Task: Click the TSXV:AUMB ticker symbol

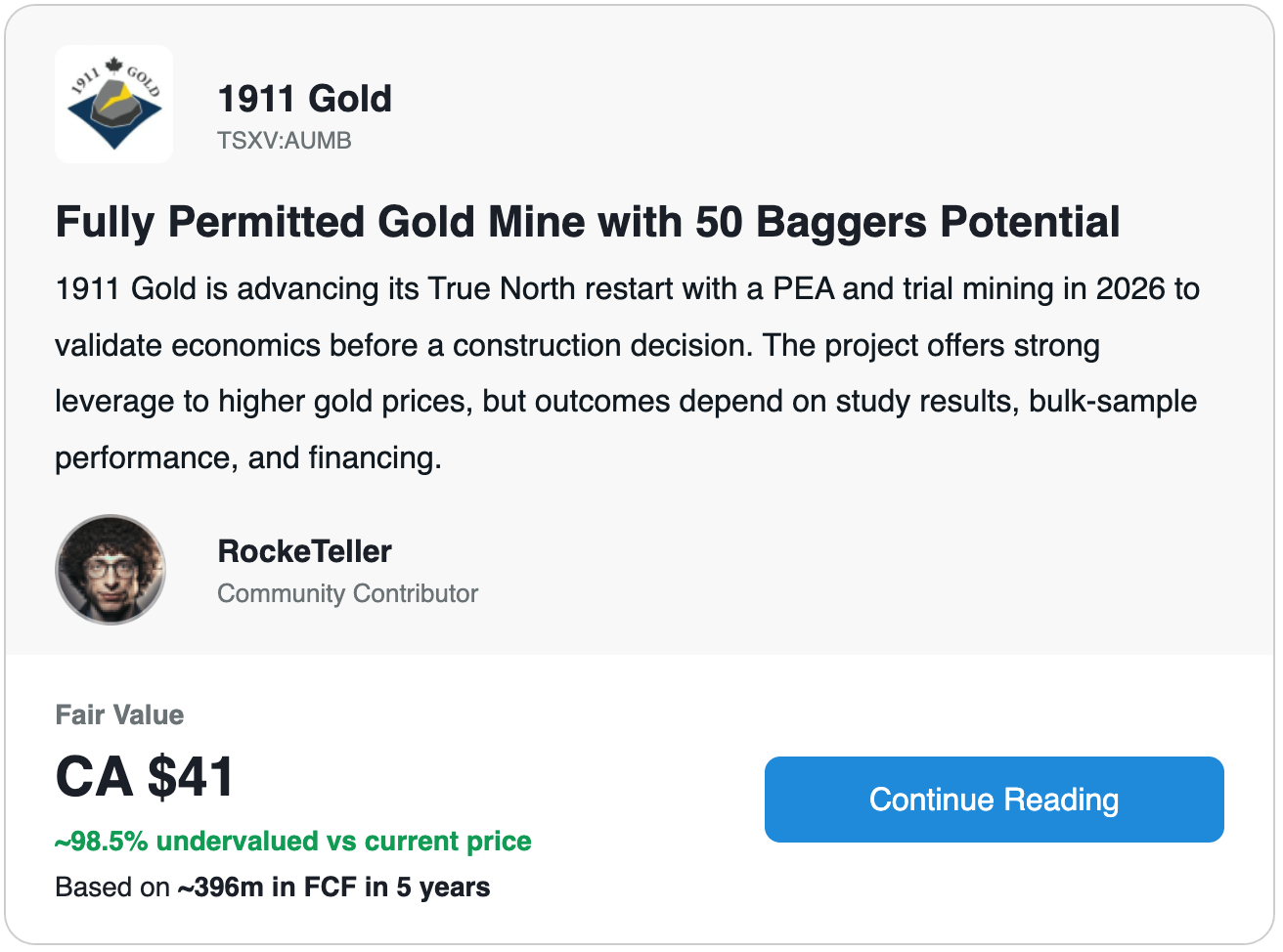Action: 284,141
